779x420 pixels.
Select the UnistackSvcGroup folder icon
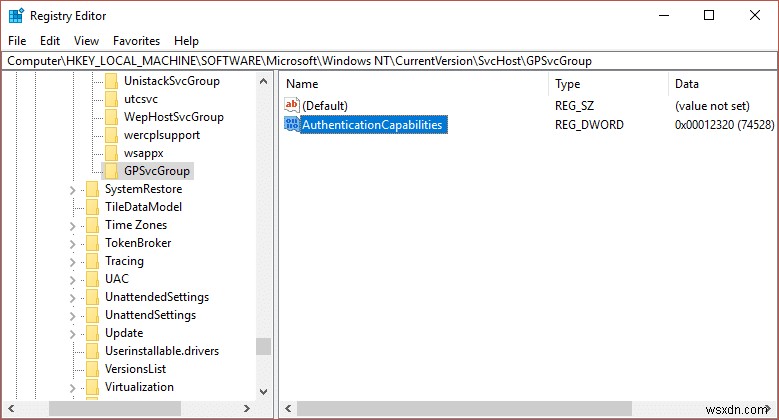click(111, 81)
